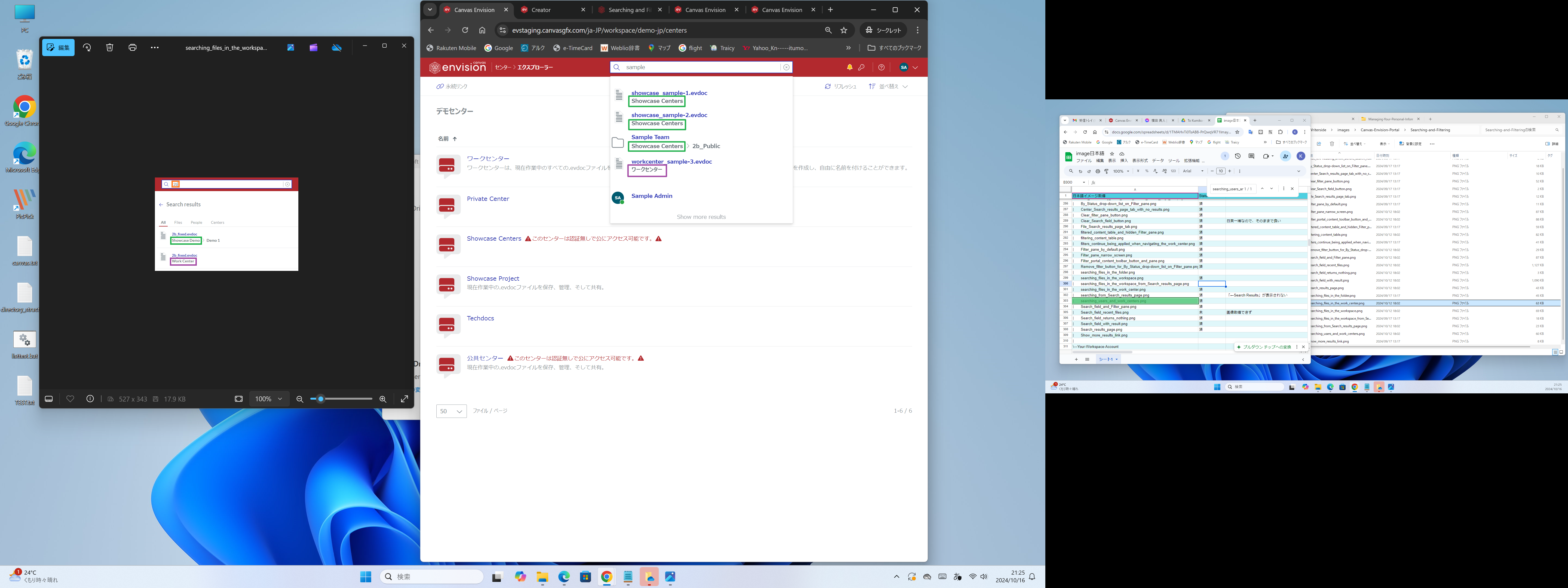Open the 並べ替え sort dropdown
The width and height of the screenshot is (1568, 588).
tap(888, 87)
